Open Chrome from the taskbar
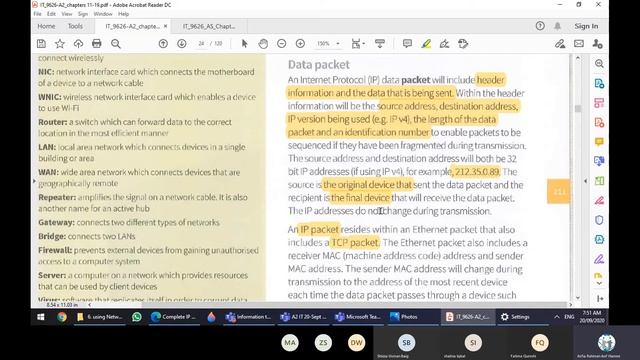640x360 pixels. pos(62,317)
